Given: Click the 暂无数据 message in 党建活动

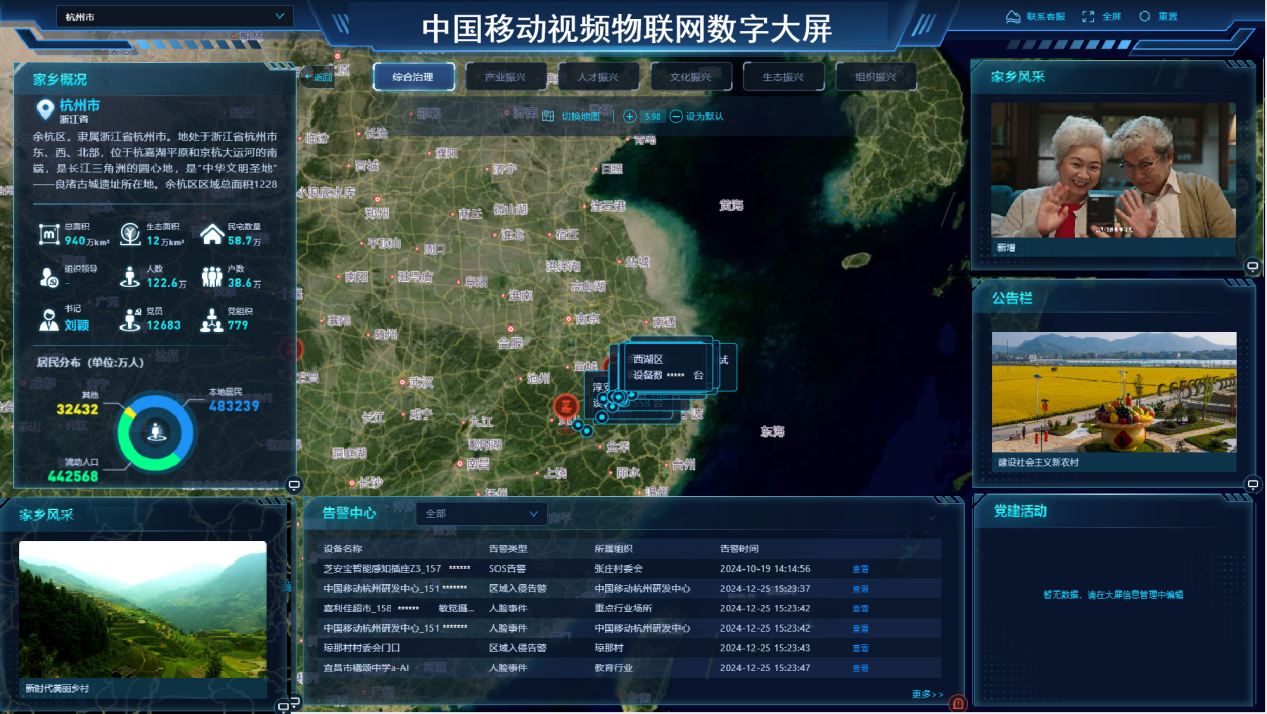Looking at the screenshot, I should pos(1113,595).
